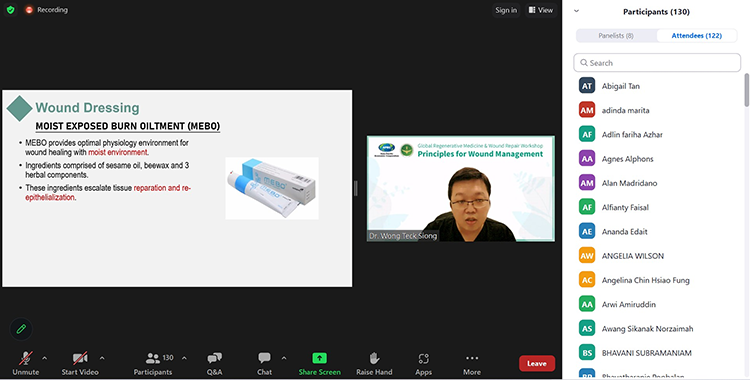
Task: Toggle the Participants panel button
Action: pyautogui.click(x=153, y=363)
